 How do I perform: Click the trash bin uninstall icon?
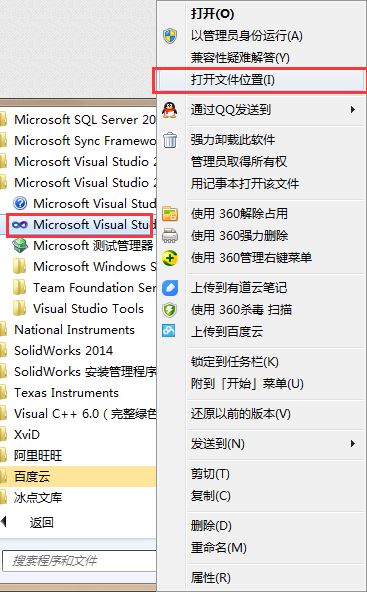pos(170,140)
